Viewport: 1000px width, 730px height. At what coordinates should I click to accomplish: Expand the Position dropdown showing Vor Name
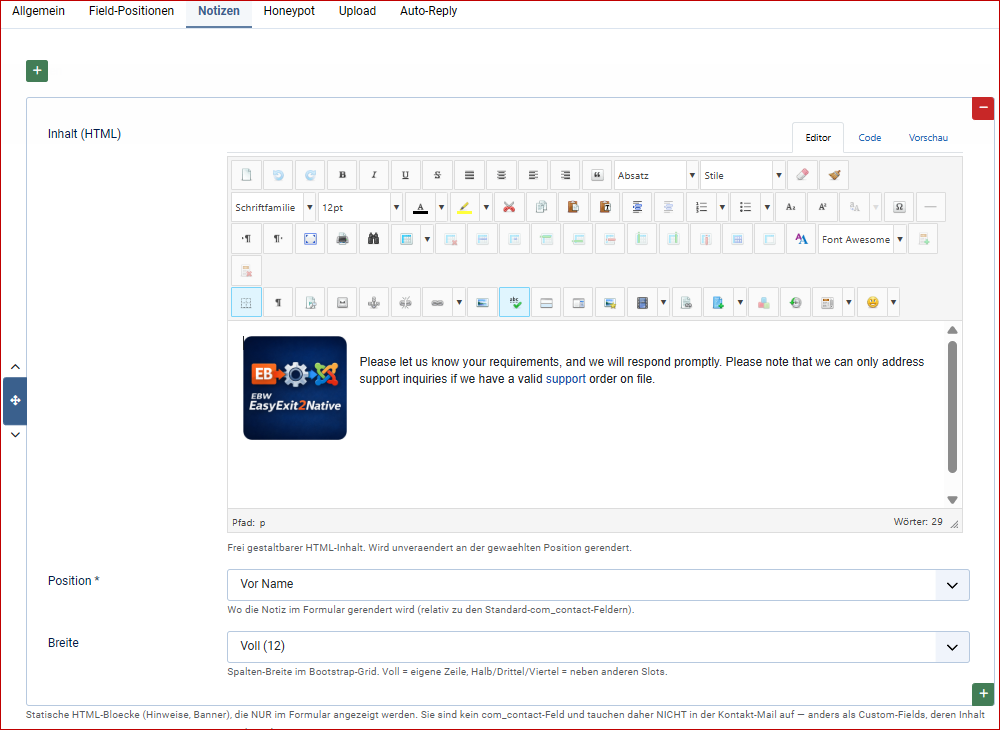pyautogui.click(x=598, y=585)
